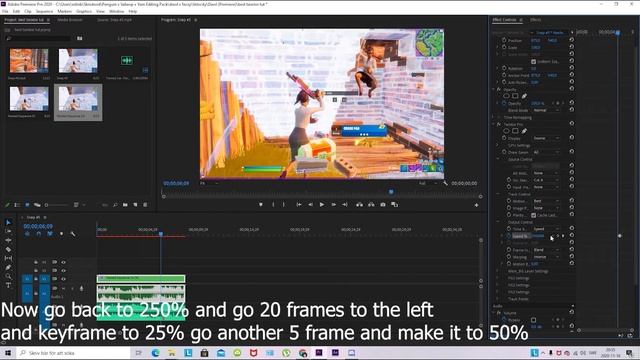Toggle Cache Last checkbox
Image resolution: width=640 pixels, height=360 pixels.
(x=533, y=215)
